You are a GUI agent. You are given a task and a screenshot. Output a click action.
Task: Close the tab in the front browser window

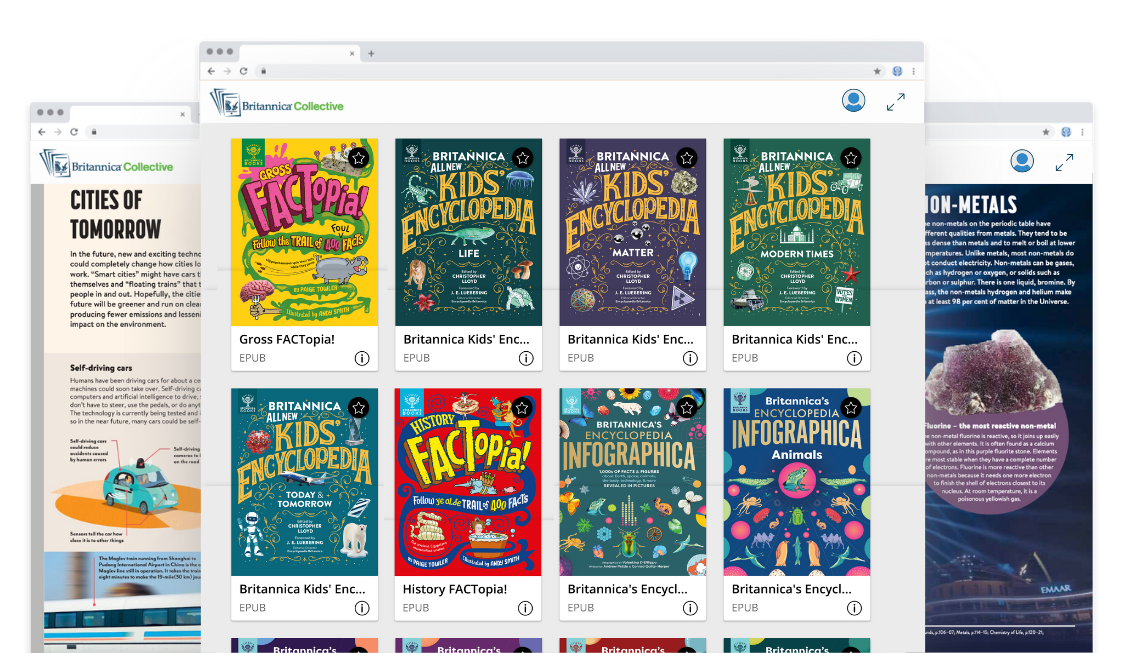[x=352, y=53]
